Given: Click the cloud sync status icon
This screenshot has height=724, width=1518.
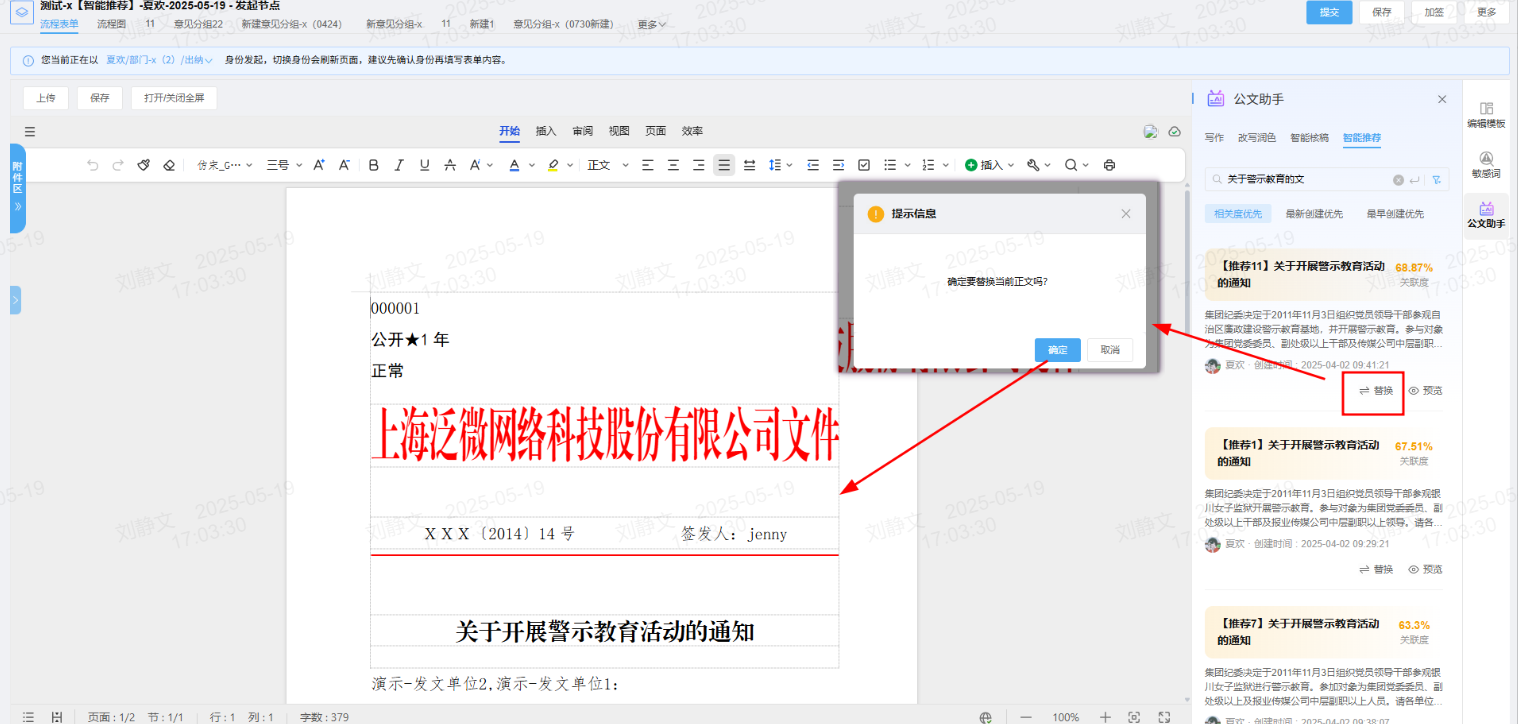Looking at the screenshot, I should [x=1175, y=131].
